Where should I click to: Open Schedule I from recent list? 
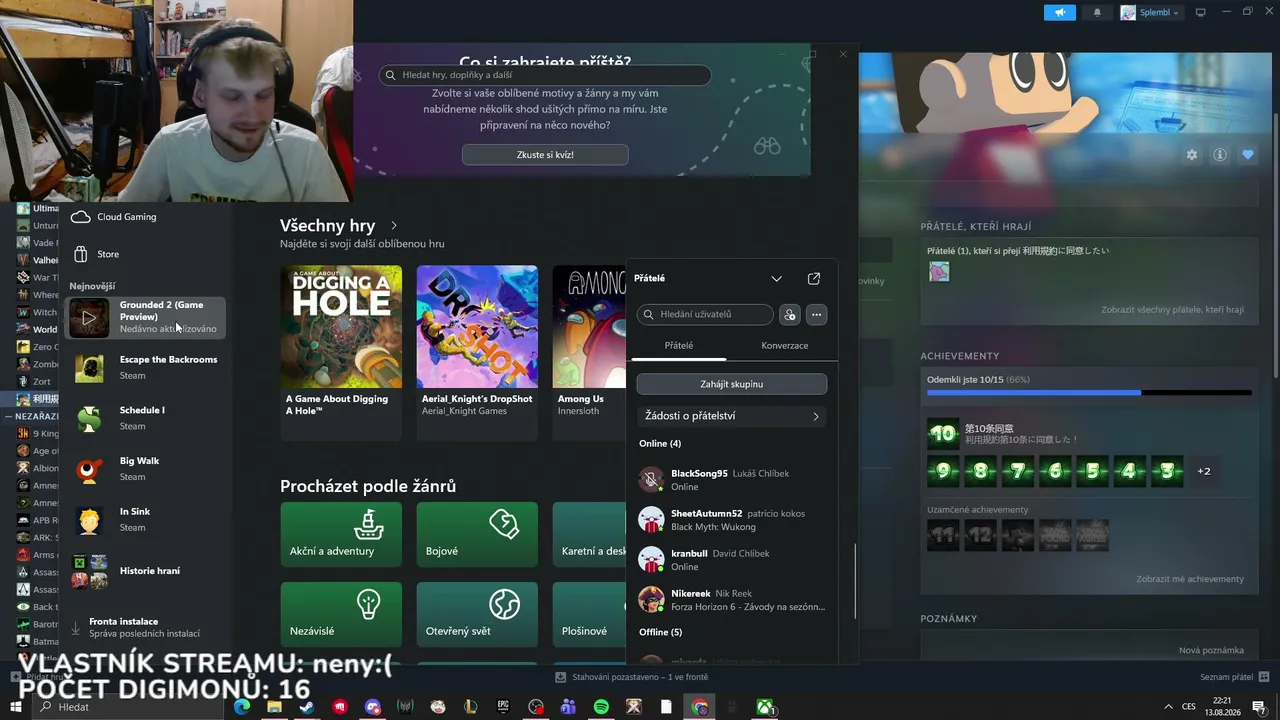click(146, 418)
